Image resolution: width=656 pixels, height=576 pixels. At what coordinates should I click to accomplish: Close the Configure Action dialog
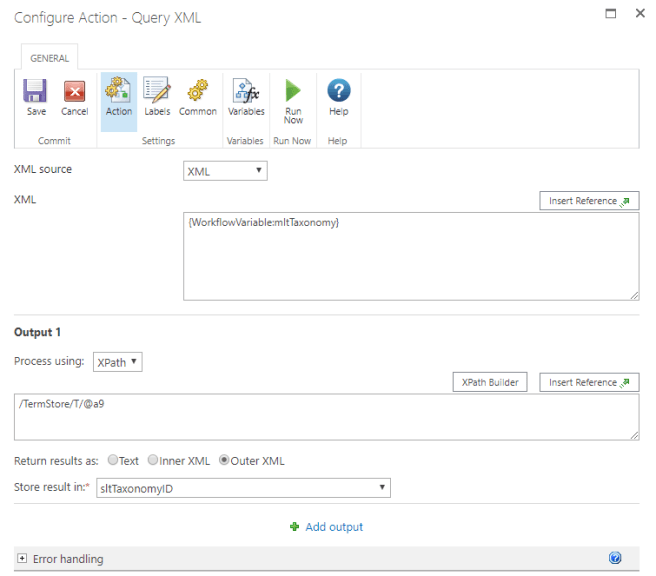click(x=640, y=13)
